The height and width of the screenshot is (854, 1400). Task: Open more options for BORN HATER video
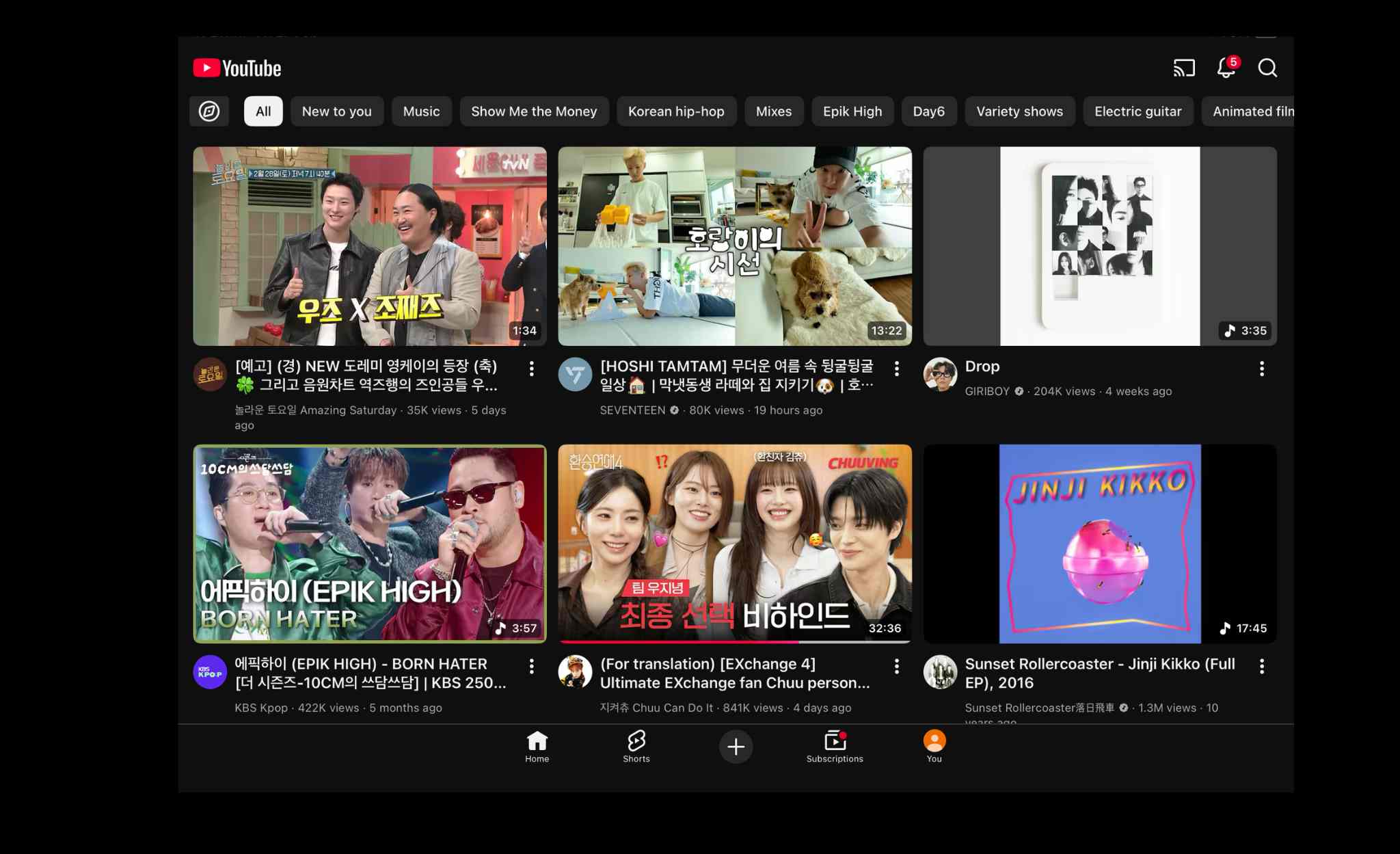click(x=531, y=666)
